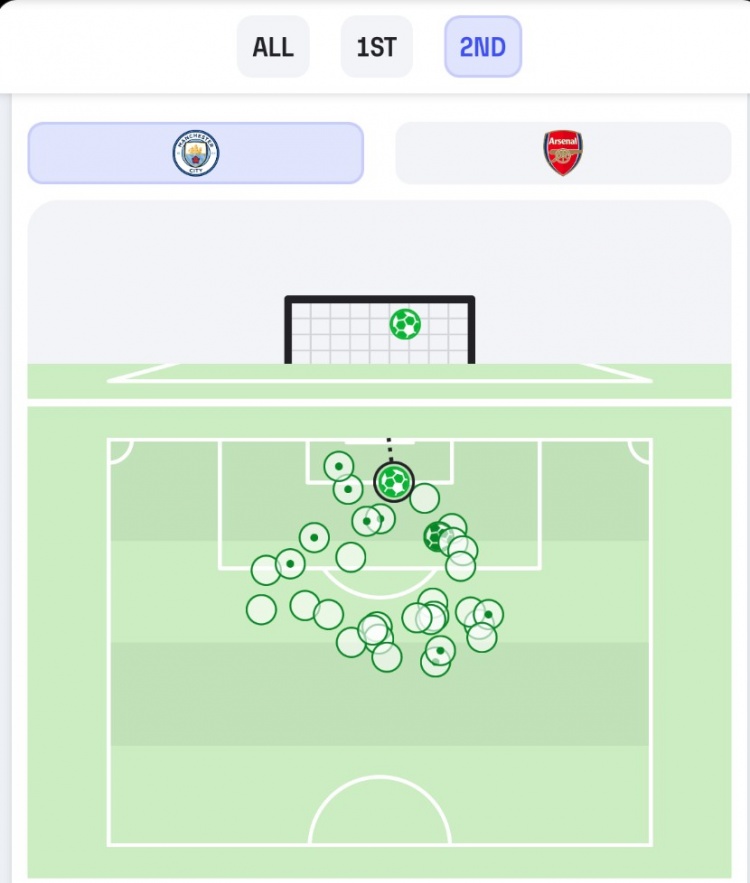Click the empty shot circle right of the goal marker
750x883 pixels.
point(425,498)
